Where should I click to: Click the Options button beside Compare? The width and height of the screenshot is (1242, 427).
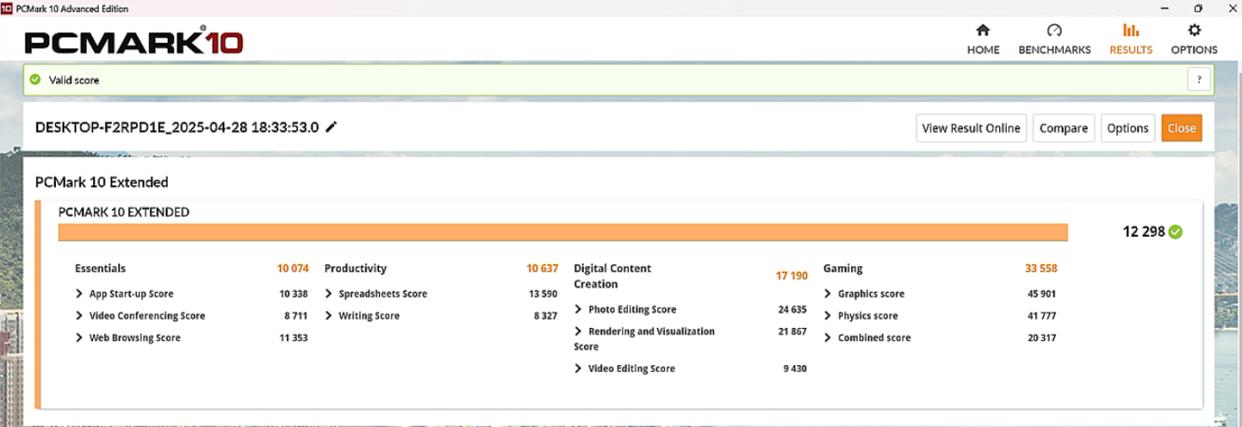(x=1127, y=128)
